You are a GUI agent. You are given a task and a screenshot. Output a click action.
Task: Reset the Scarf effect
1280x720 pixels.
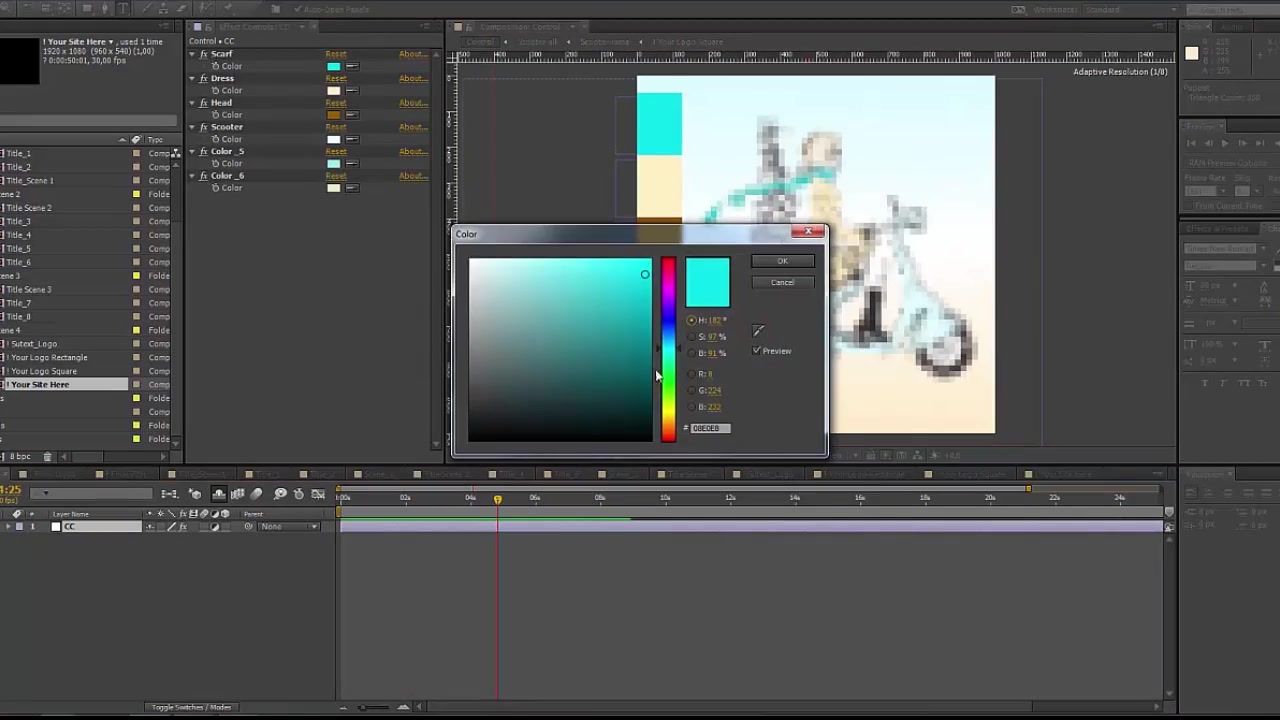click(336, 54)
